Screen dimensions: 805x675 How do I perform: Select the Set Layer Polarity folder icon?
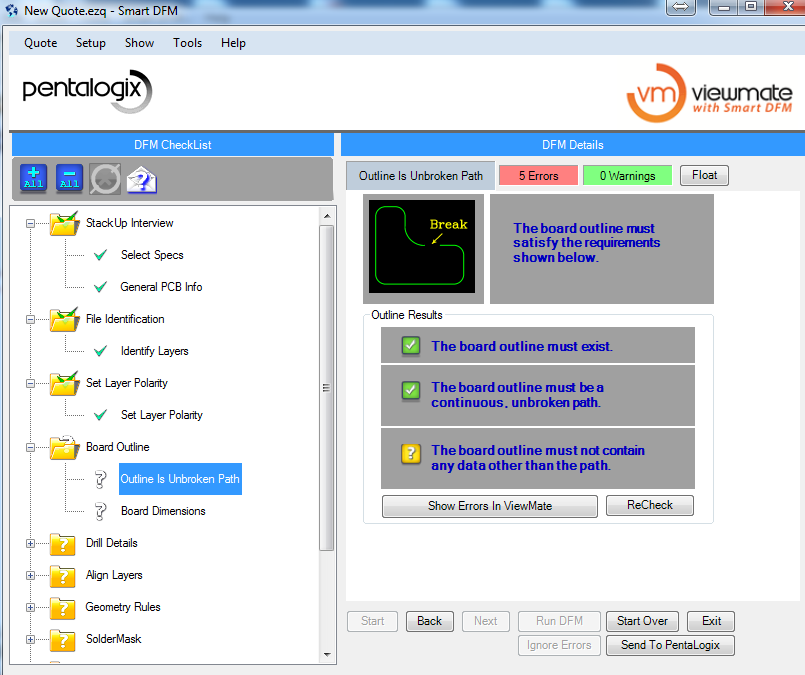click(x=64, y=383)
